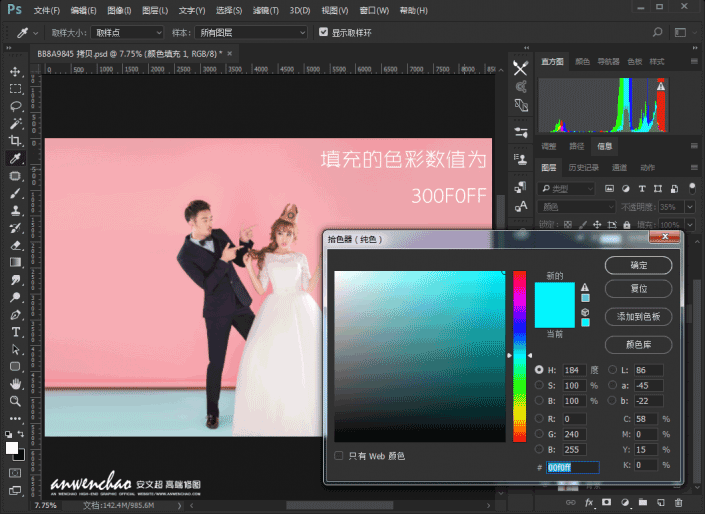Select the Move tool
The width and height of the screenshot is (705, 514).
(x=16, y=72)
